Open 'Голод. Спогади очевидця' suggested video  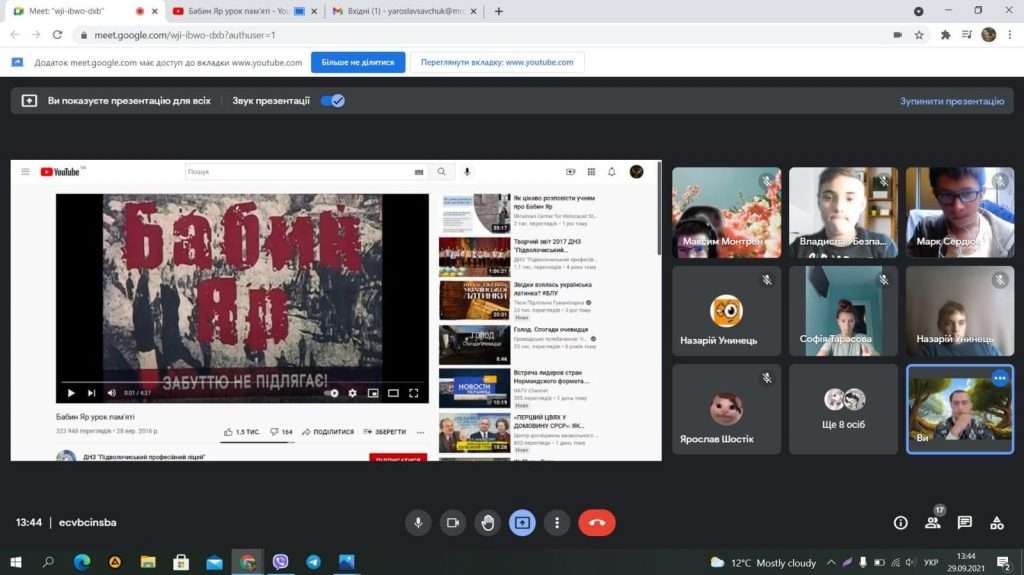coord(517,344)
